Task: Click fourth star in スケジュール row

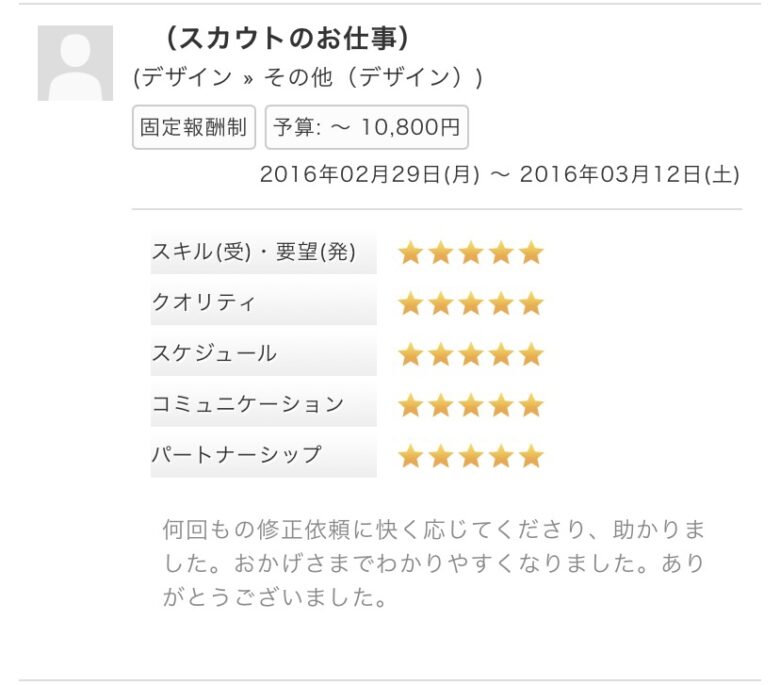Action: coord(501,354)
